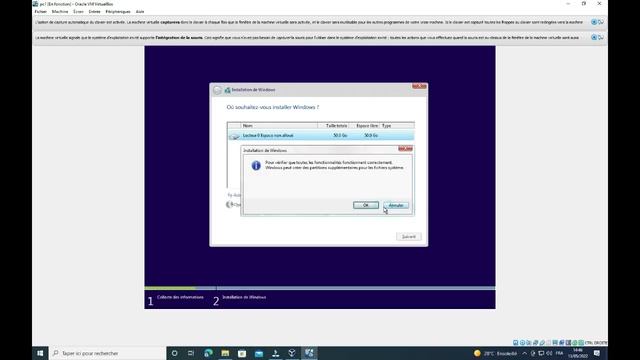Viewport: 640px width, 360px height.
Task: Click the don't-show-again icon on keyboard capture notification
Action: pyautogui.click(x=601, y=22)
